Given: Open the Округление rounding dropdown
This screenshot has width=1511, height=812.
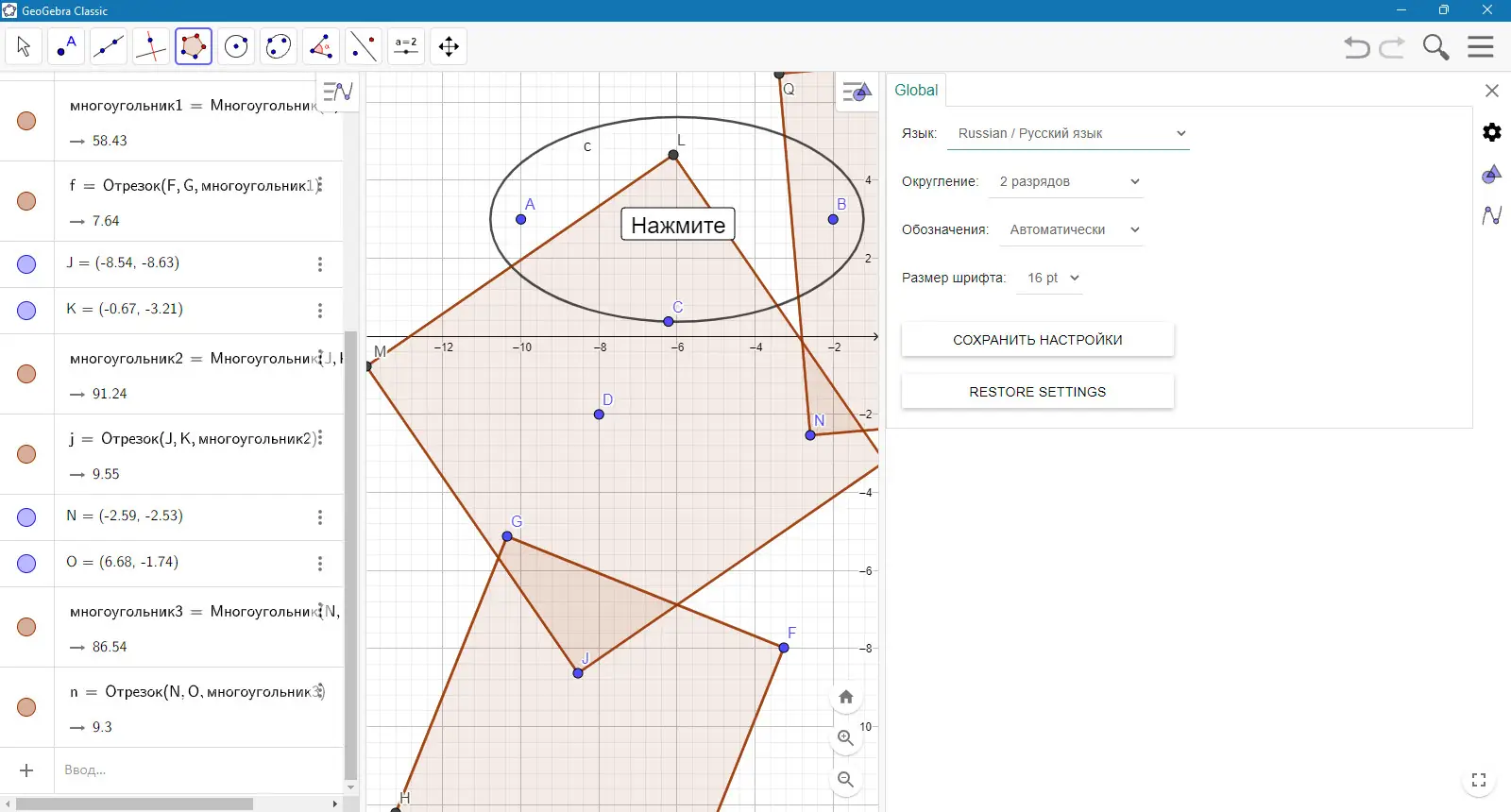Looking at the screenshot, I should pos(1067,181).
